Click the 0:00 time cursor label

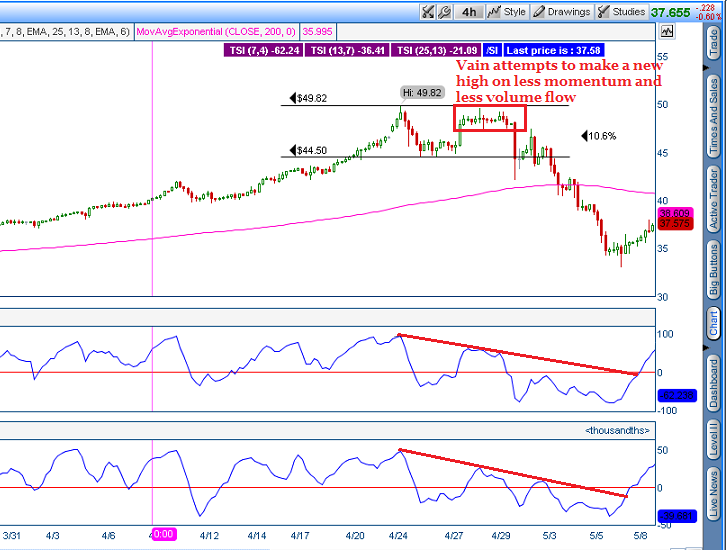(163, 534)
